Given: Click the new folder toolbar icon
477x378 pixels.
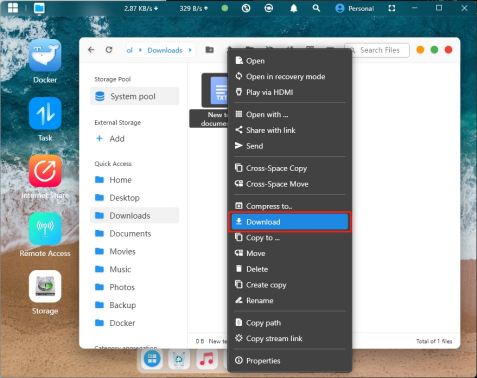Looking at the screenshot, I should click(x=209, y=50).
